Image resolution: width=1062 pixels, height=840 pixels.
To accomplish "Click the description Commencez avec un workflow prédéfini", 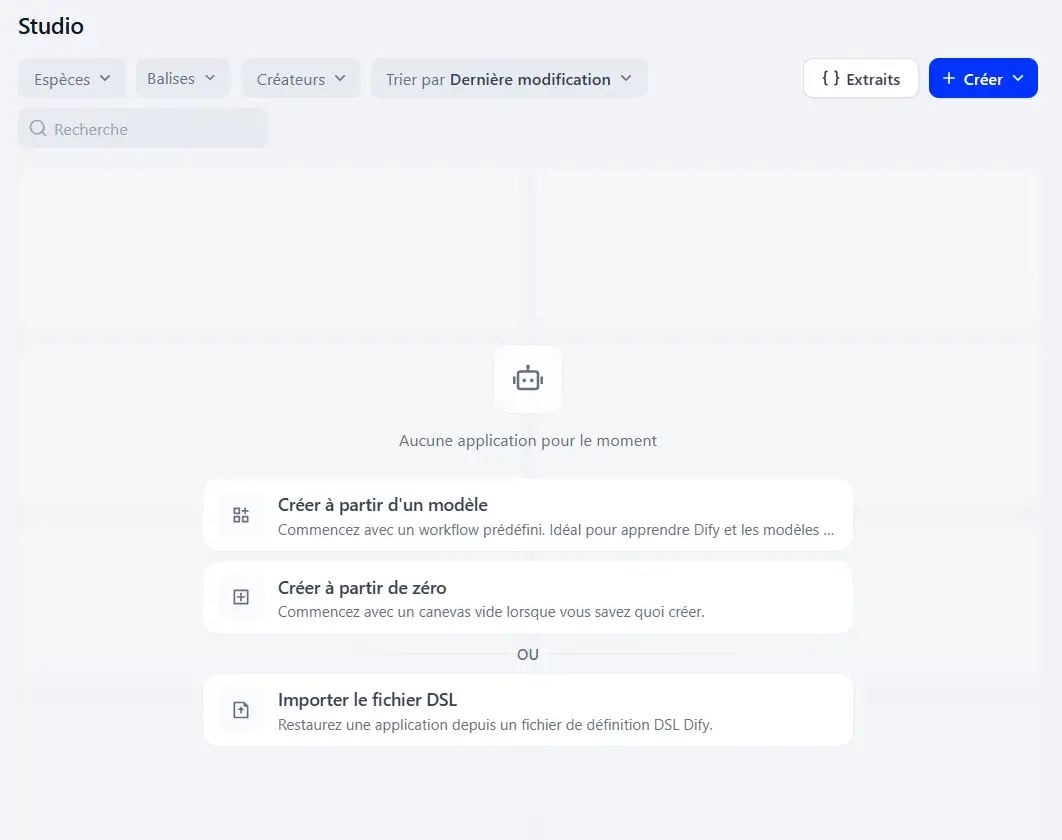I will coord(555,530).
